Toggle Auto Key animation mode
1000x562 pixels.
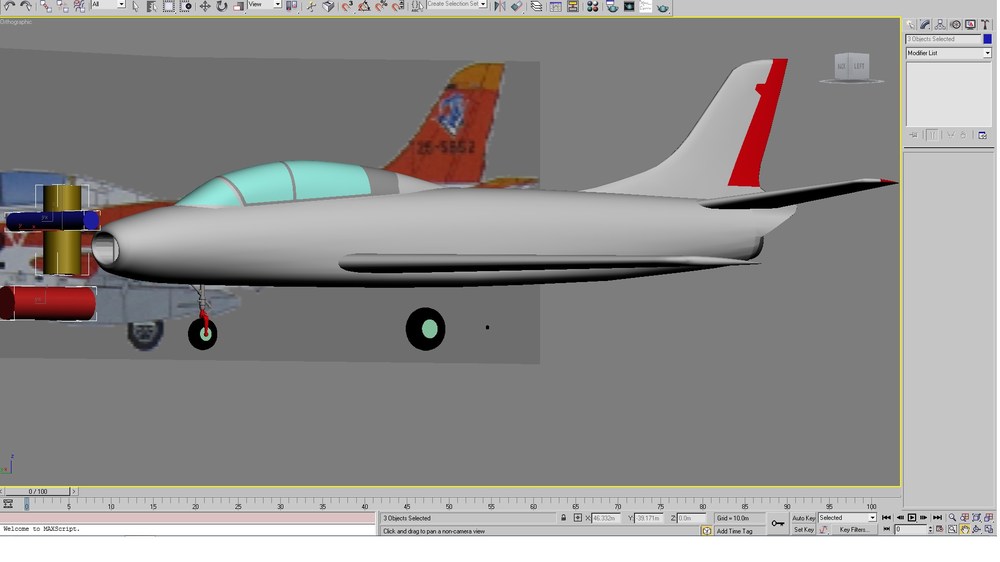pyautogui.click(x=803, y=518)
